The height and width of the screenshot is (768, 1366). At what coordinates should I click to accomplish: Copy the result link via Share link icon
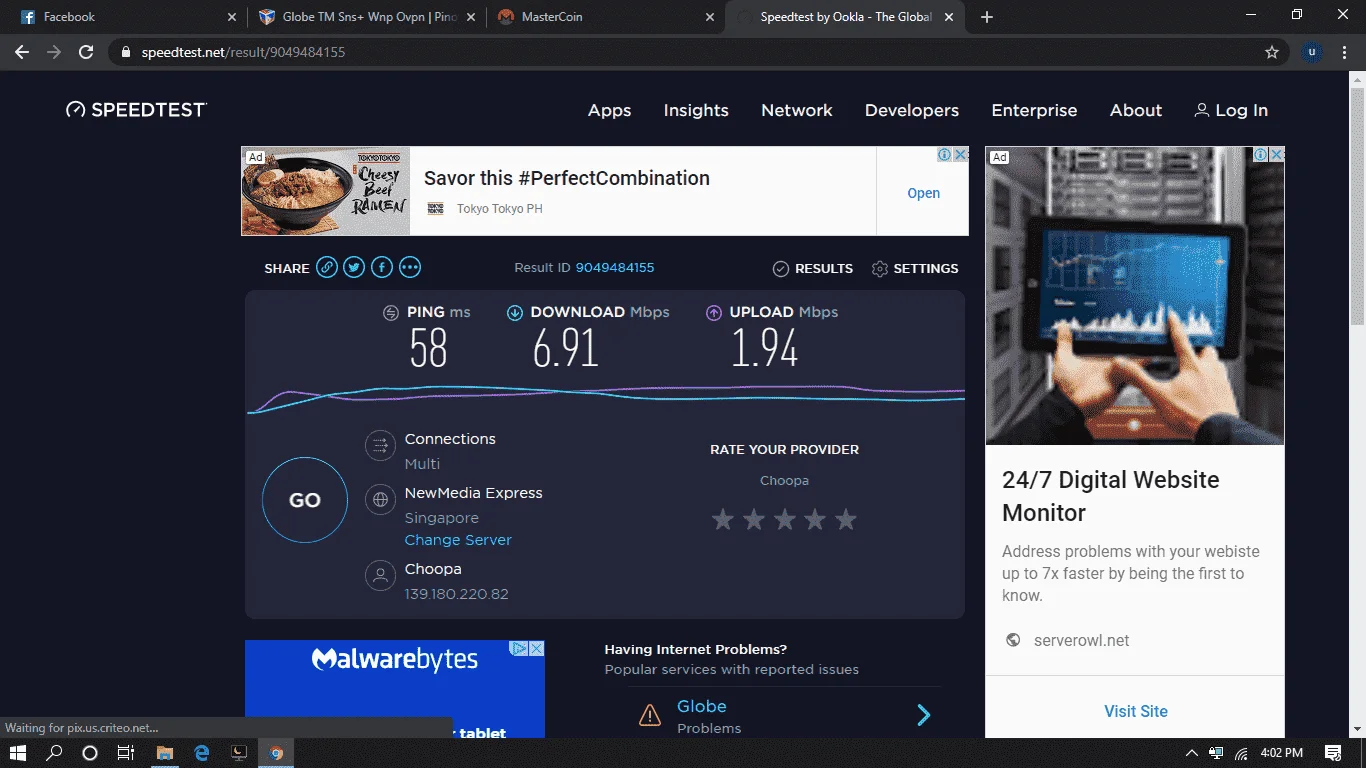[x=326, y=268]
